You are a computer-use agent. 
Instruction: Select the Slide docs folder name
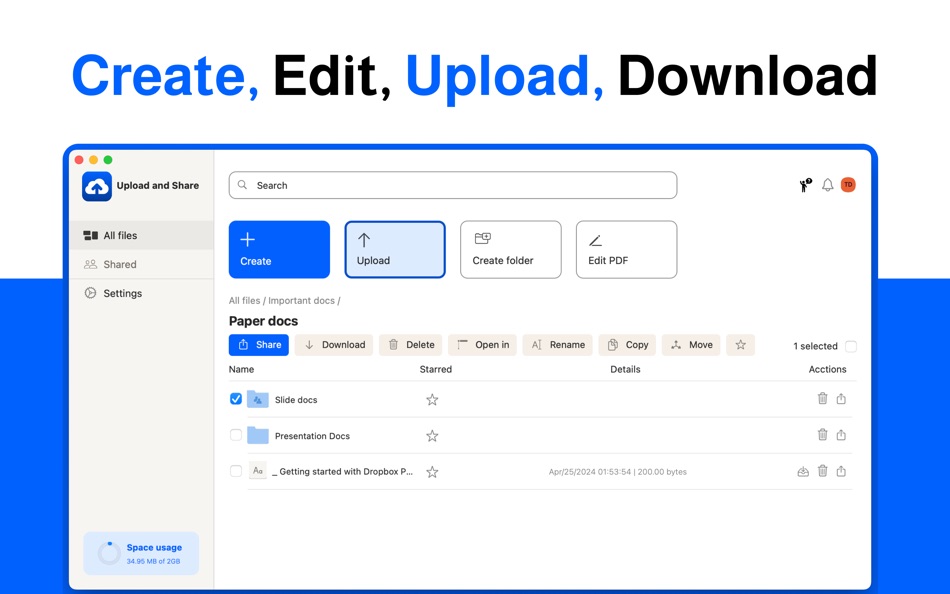(x=296, y=400)
